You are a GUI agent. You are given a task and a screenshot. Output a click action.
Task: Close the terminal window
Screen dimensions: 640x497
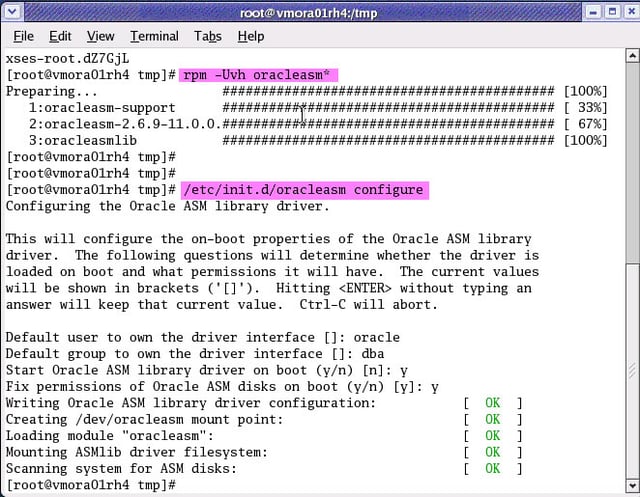coord(631,12)
